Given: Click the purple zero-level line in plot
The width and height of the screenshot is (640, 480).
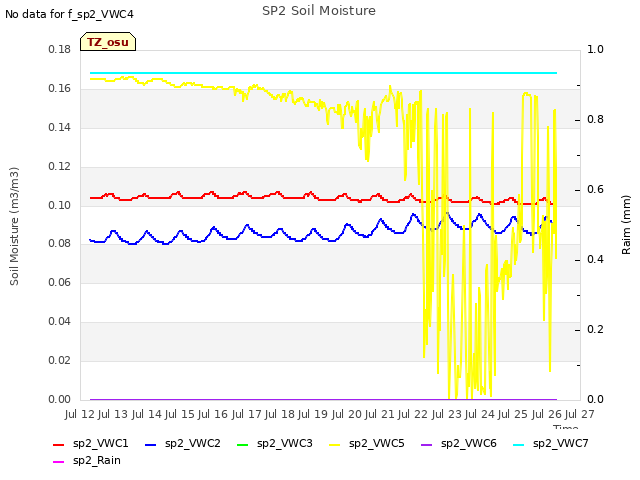Looking at the screenshot, I should pos(323,400).
